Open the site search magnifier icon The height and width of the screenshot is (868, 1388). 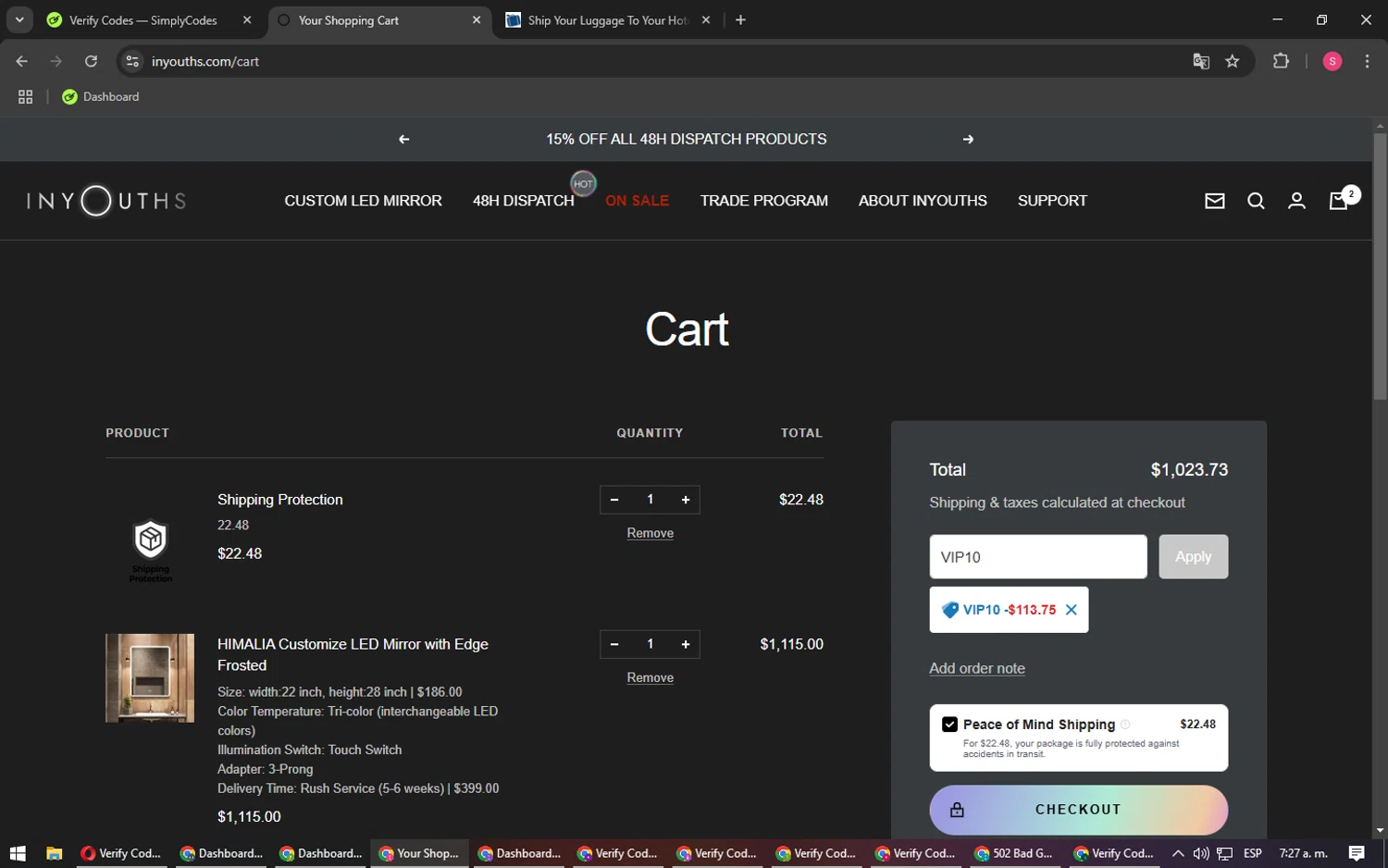(1256, 201)
